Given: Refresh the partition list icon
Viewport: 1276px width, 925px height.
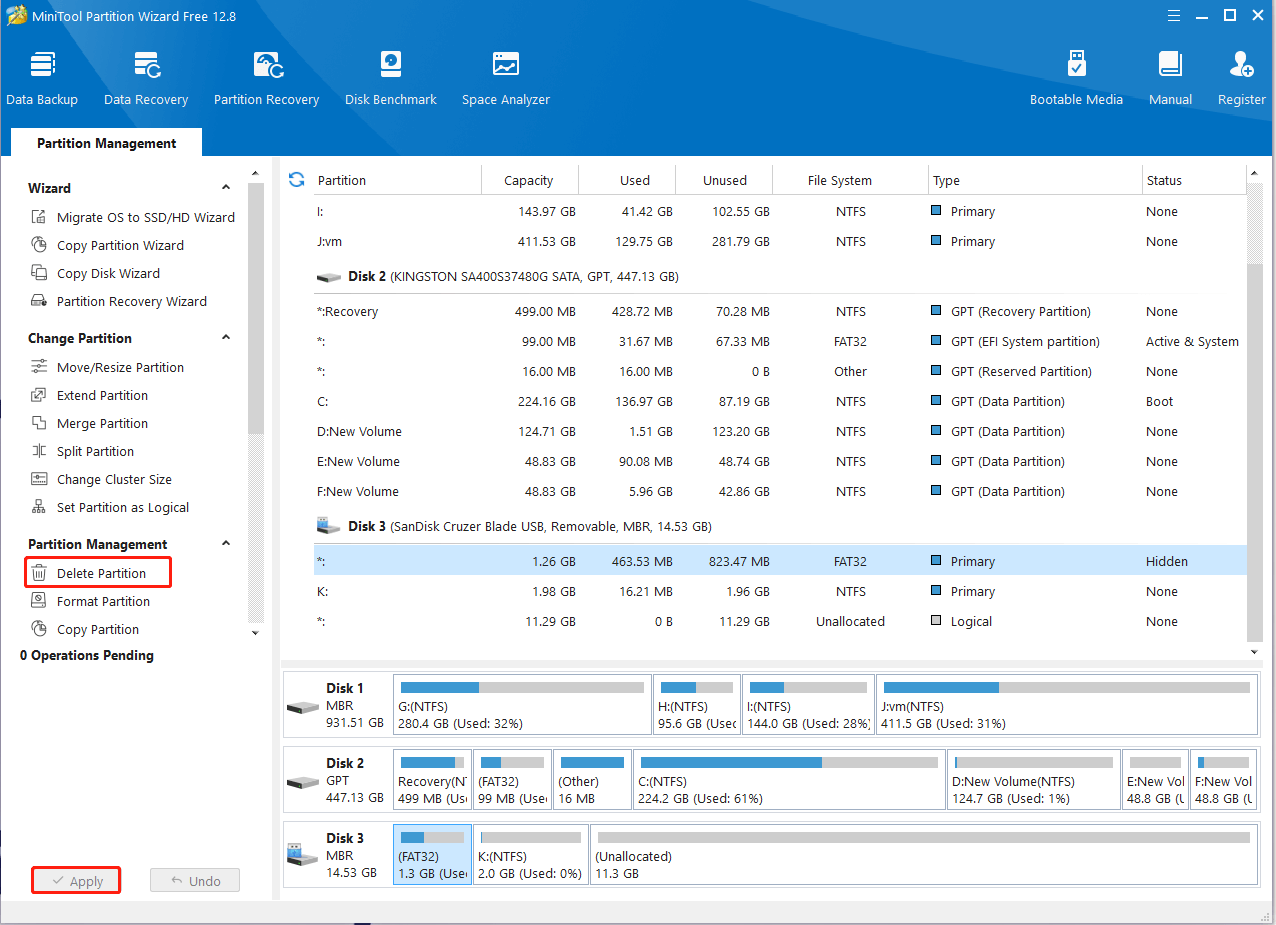Looking at the screenshot, I should click(x=296, y=180).
